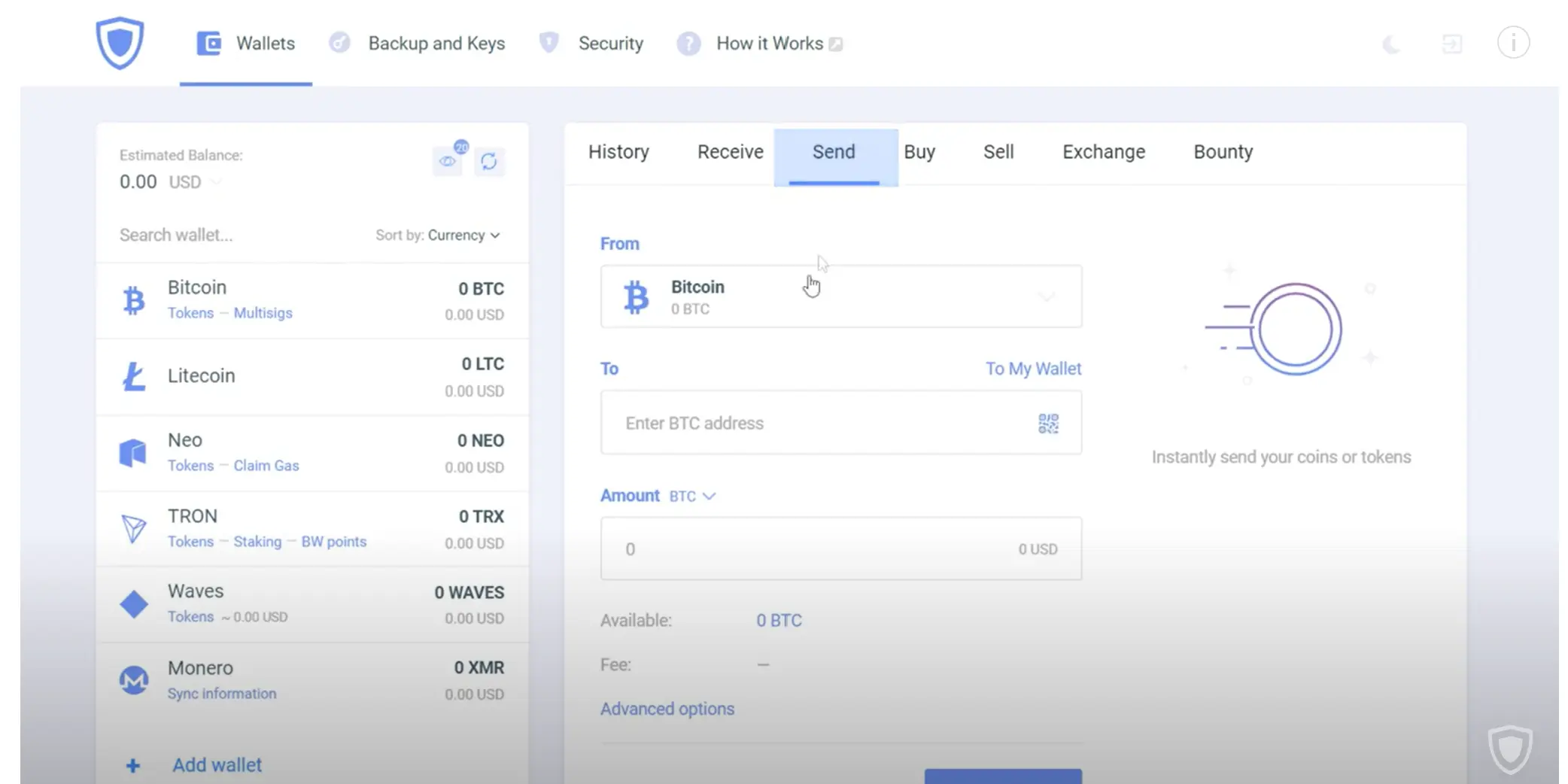This screenshot has height=784, width=1568.
Task: Refresh the estimated balance
Action: [489, 161]
